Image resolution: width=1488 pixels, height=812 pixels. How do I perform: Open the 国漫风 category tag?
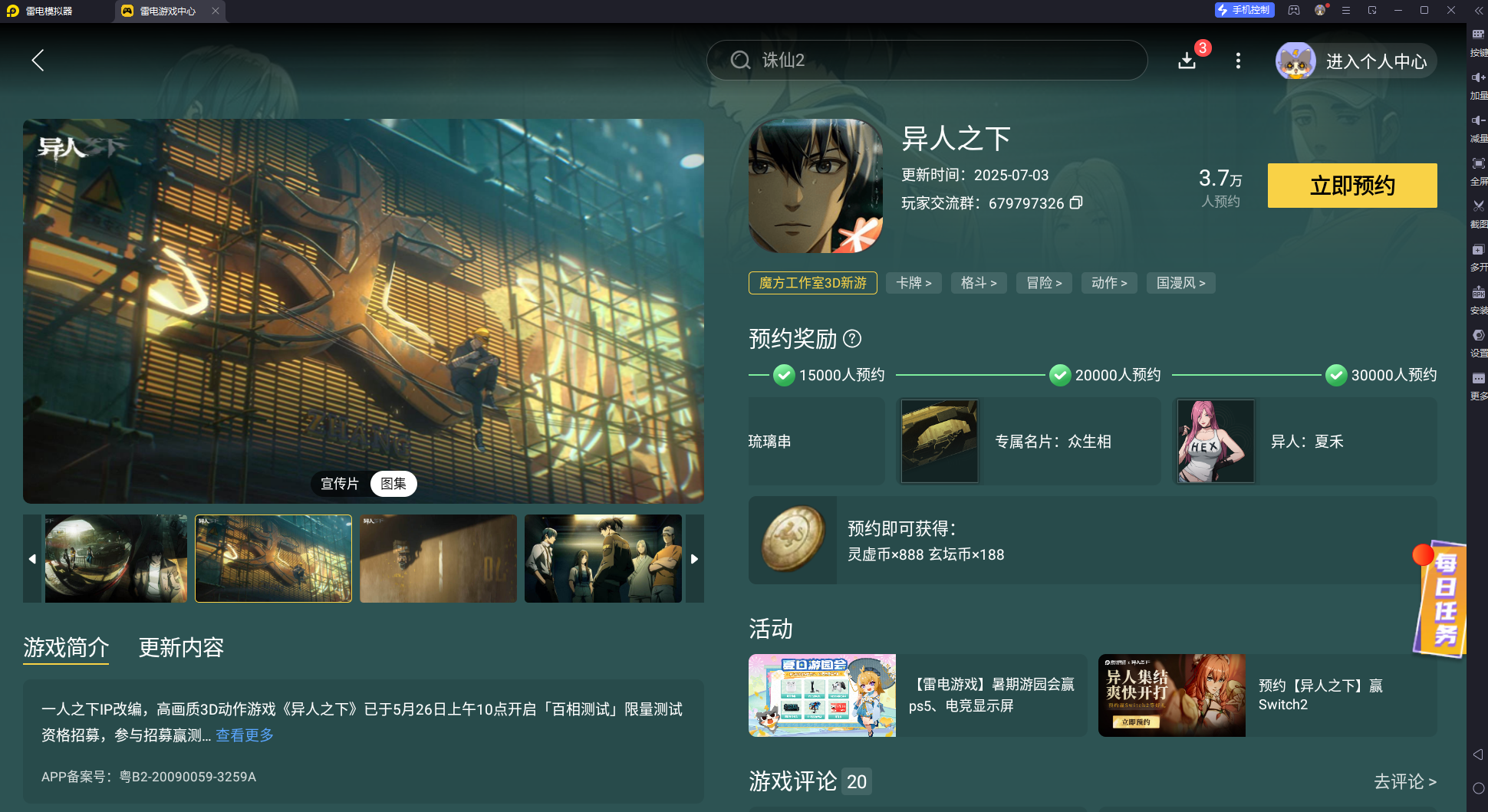pyautogui.click(x=1181, y=283)
